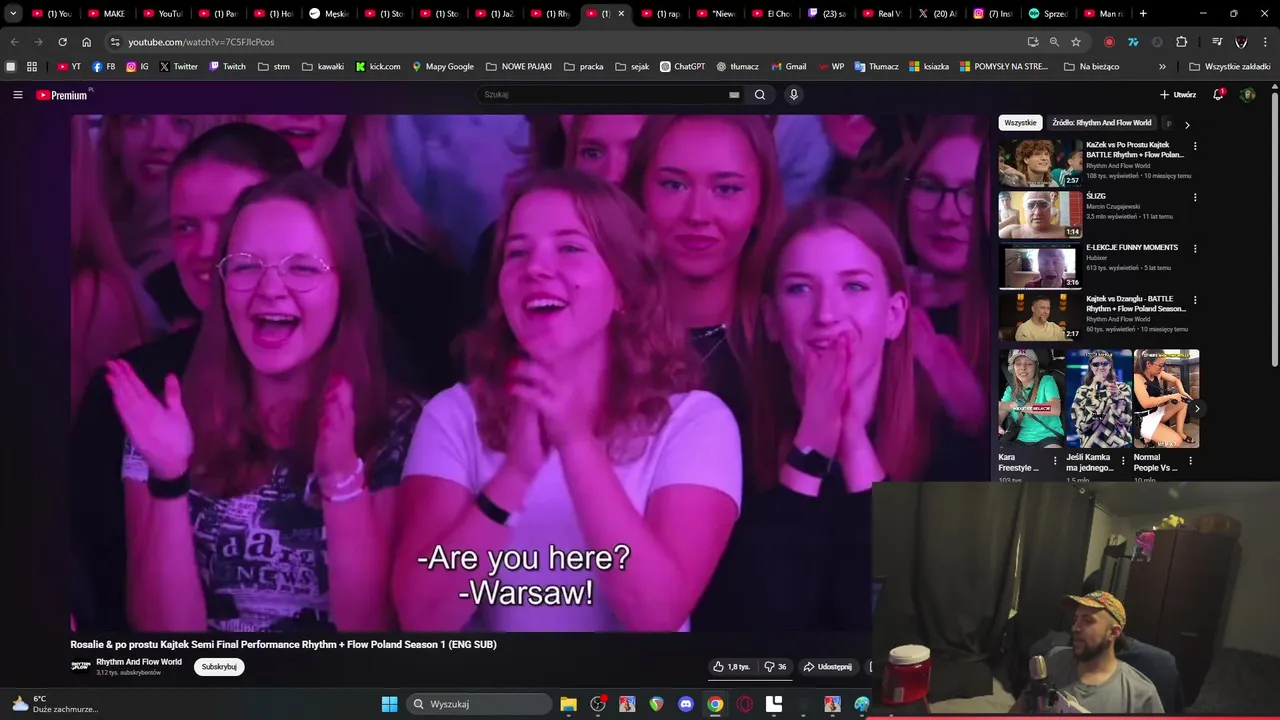Image resolution: width=1280 pixels, height=720 pixels.
Task: Open Opera GX from the taskbar
Action: point(744,704)
